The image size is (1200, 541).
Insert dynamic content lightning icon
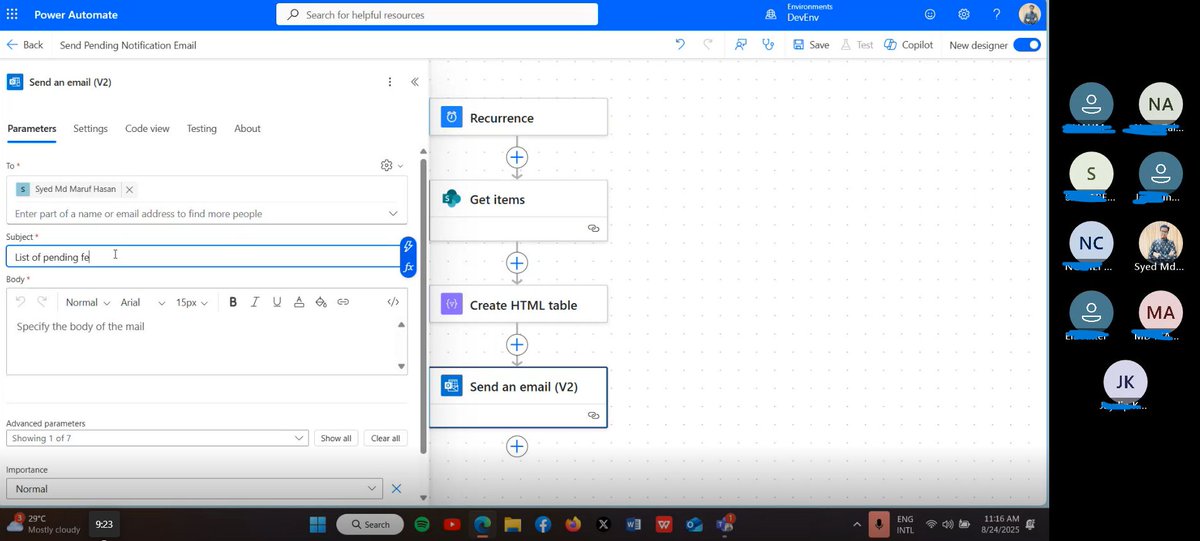point(408,247)
